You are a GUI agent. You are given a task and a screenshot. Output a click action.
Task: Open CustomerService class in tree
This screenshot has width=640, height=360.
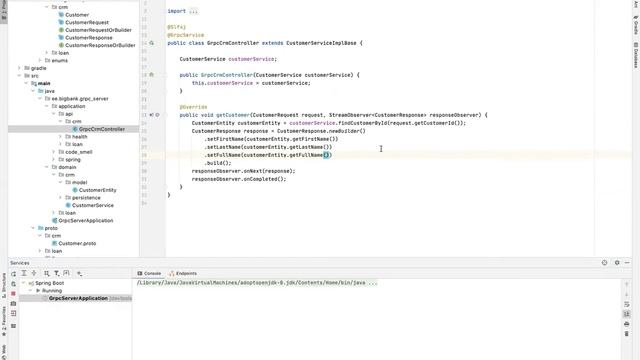click(x=93, y=205)
